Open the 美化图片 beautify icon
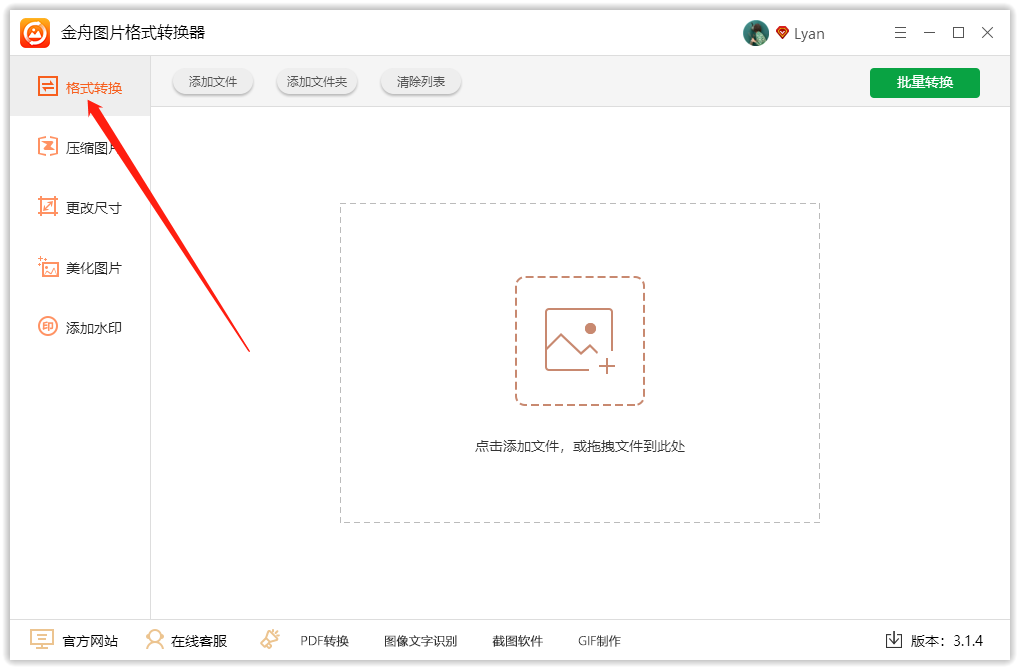 (47, 267)
